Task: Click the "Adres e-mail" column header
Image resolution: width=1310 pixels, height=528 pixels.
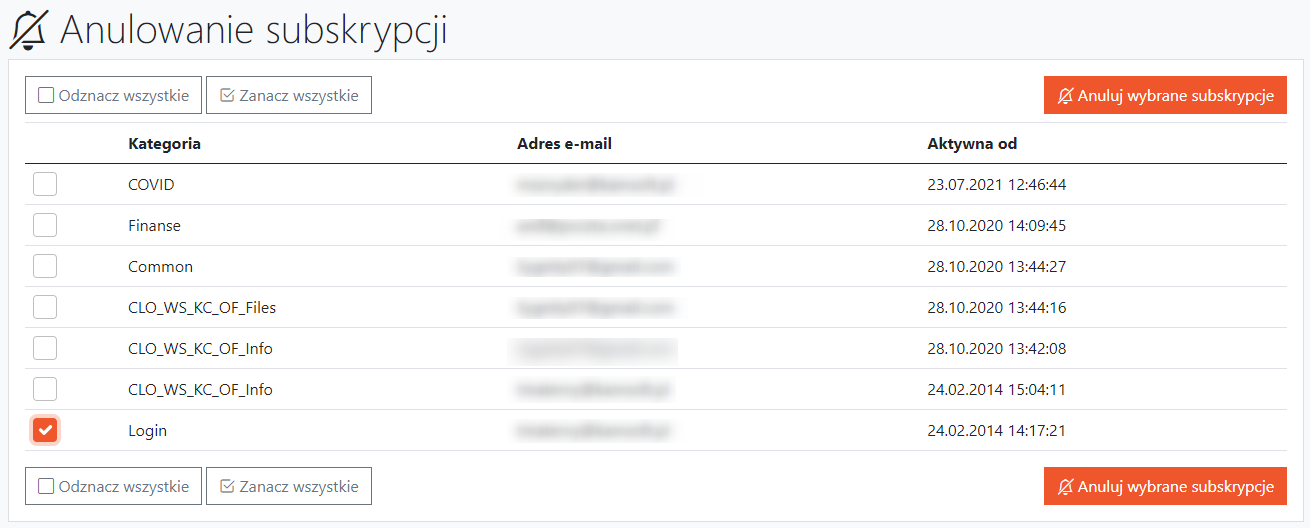Action: (564, 144)
